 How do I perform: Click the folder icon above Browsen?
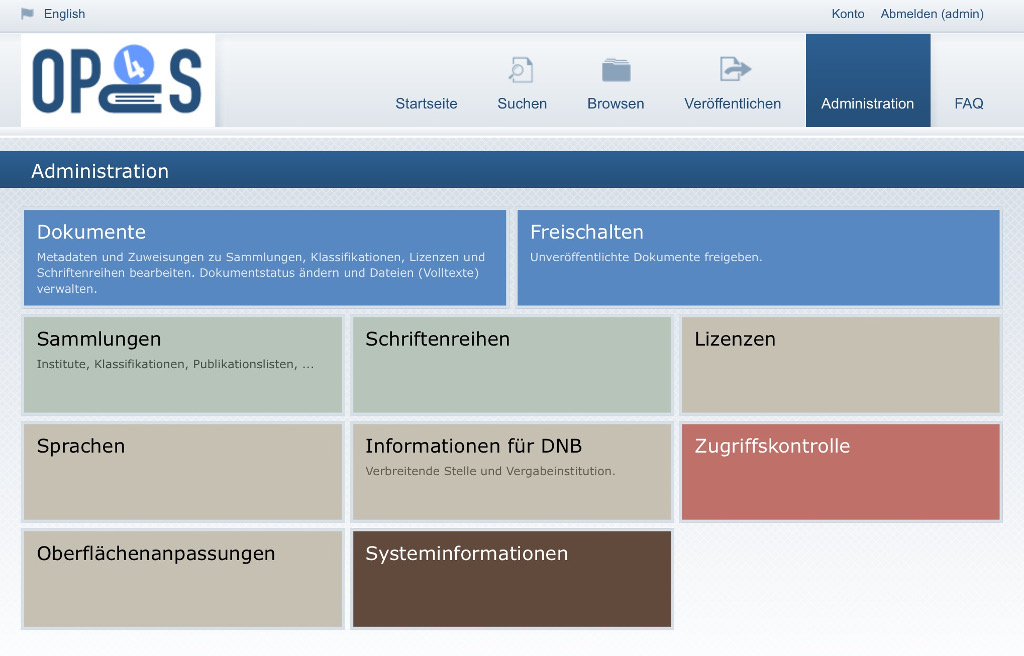tap(616, 70)
